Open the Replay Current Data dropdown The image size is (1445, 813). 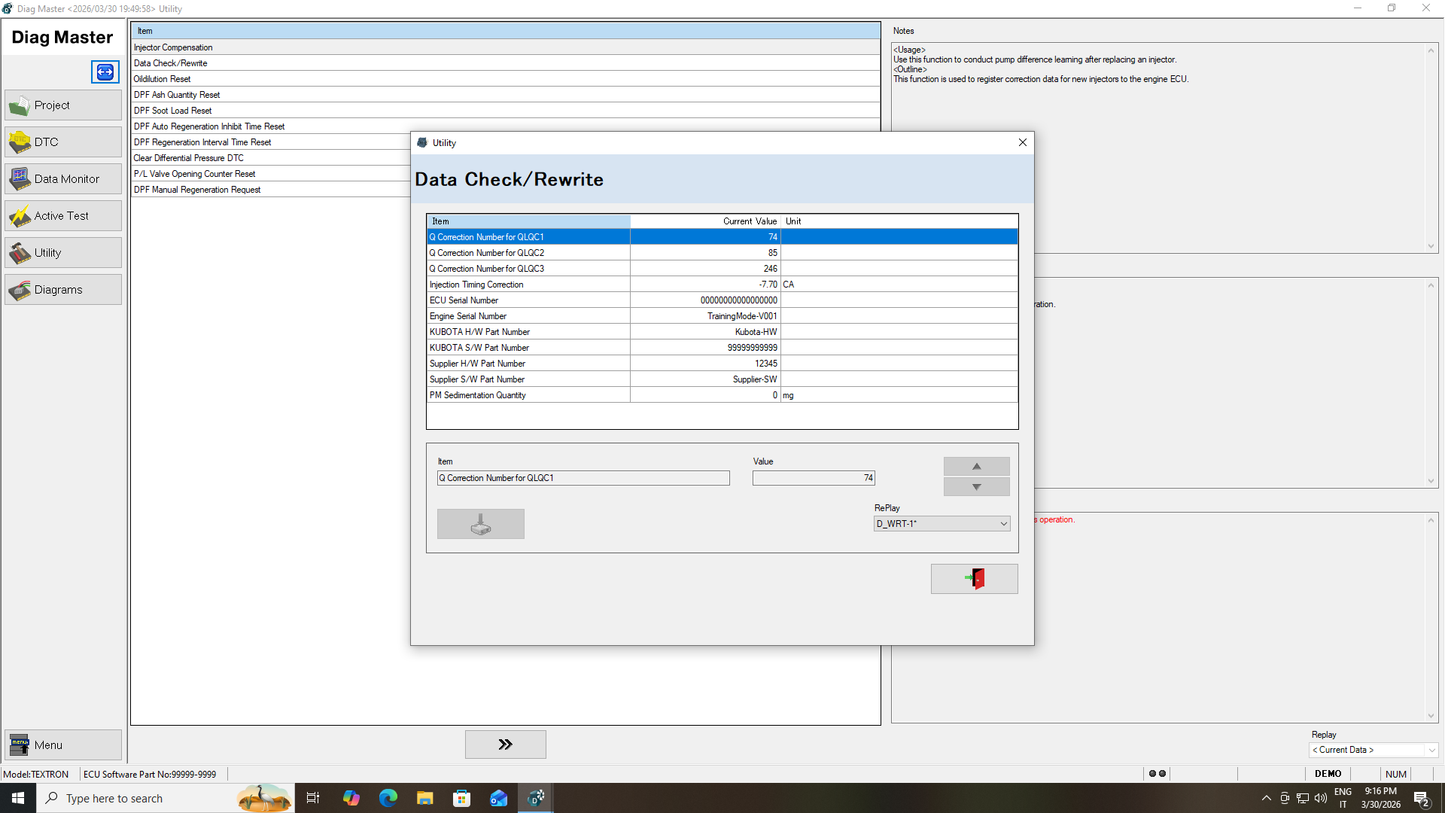1374,750
